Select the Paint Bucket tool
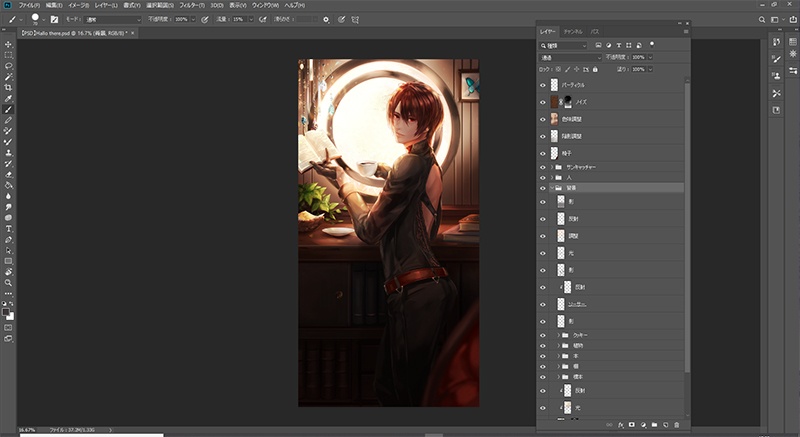This screenshot has width=800, height=437. (8, 186)
